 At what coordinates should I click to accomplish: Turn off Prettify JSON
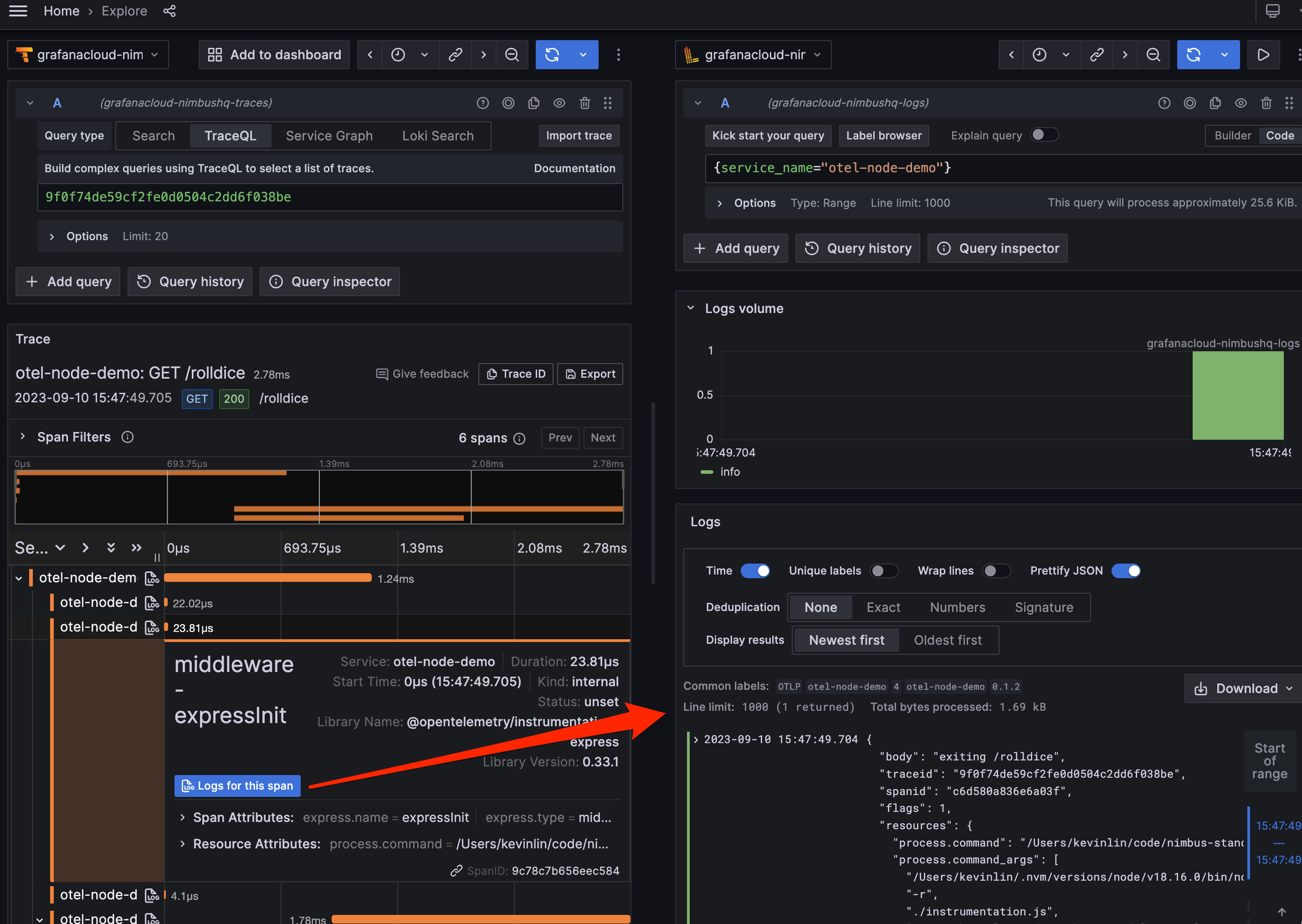click(x=1126, y=571)
